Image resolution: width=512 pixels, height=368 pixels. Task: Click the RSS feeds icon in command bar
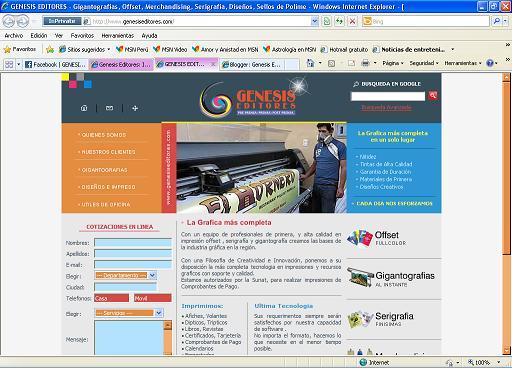[x=331, y=63]
